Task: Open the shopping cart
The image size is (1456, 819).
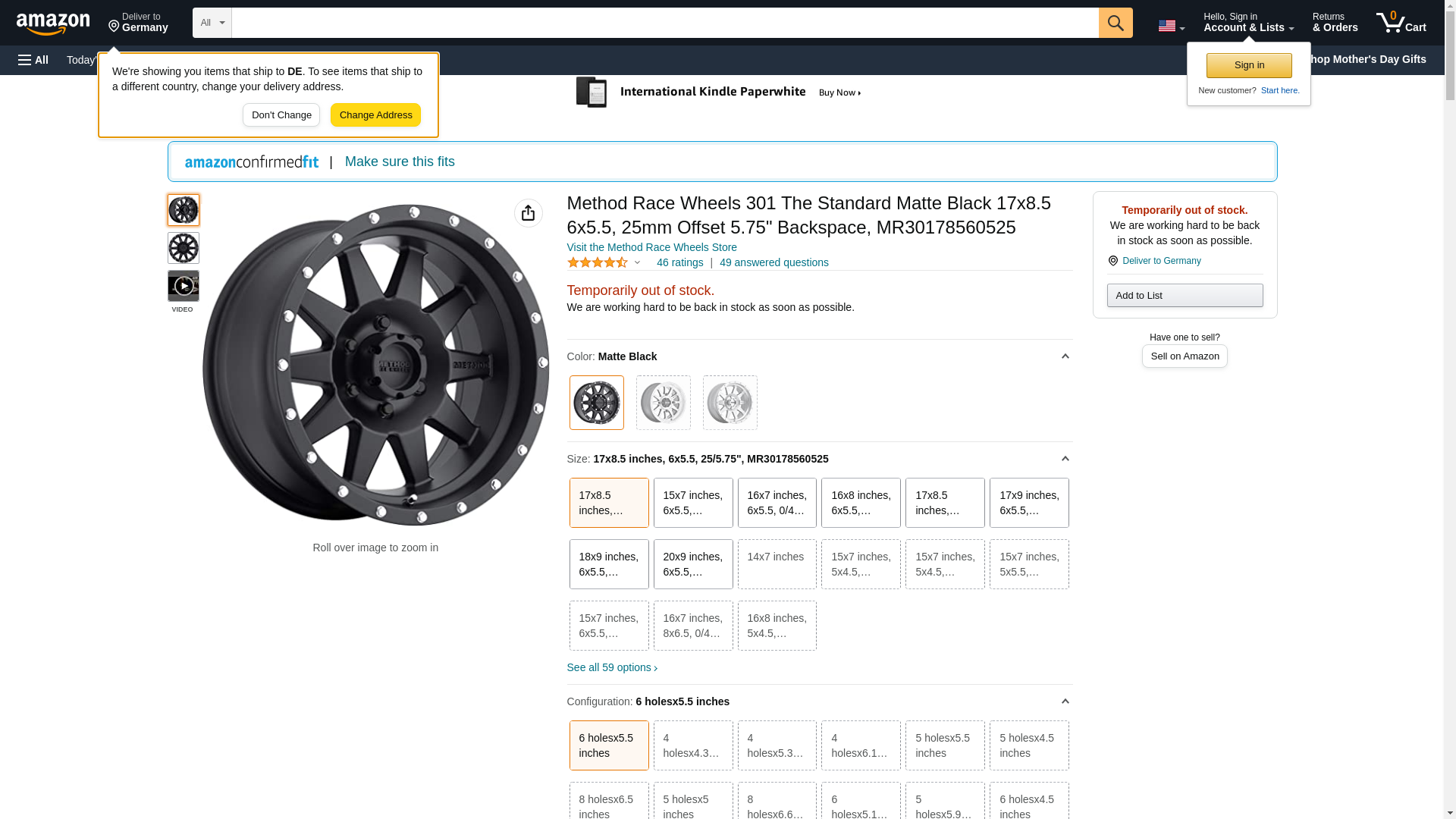Action: point(1401,23)
